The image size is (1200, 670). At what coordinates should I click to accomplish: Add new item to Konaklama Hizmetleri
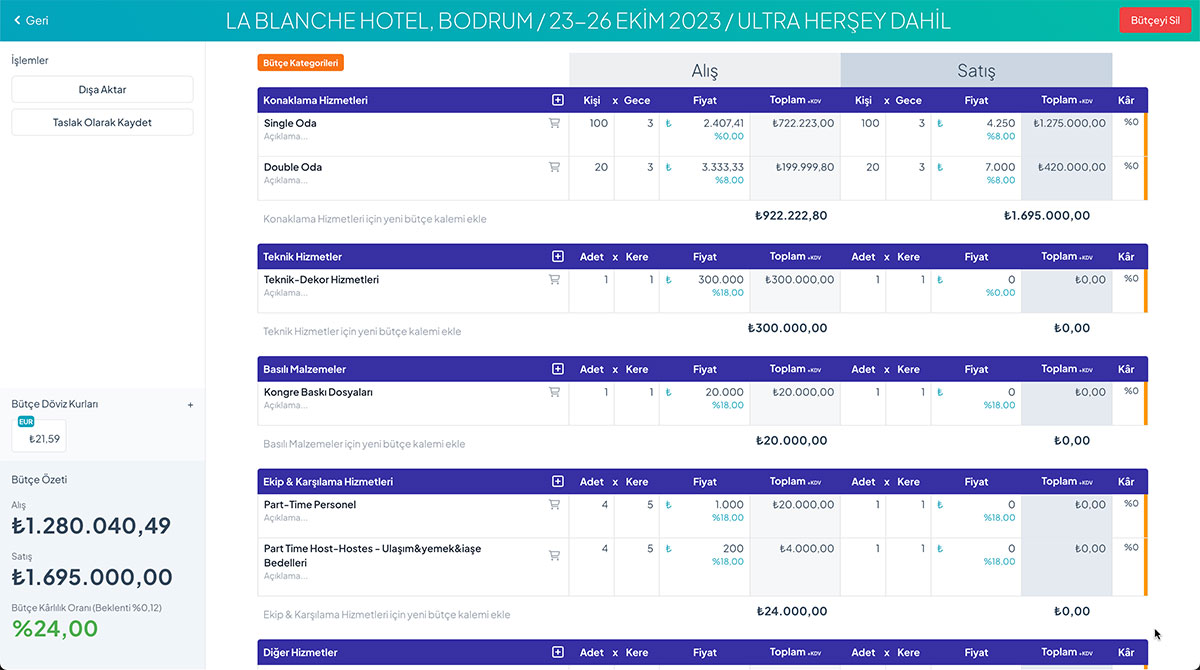coord(374,218)
